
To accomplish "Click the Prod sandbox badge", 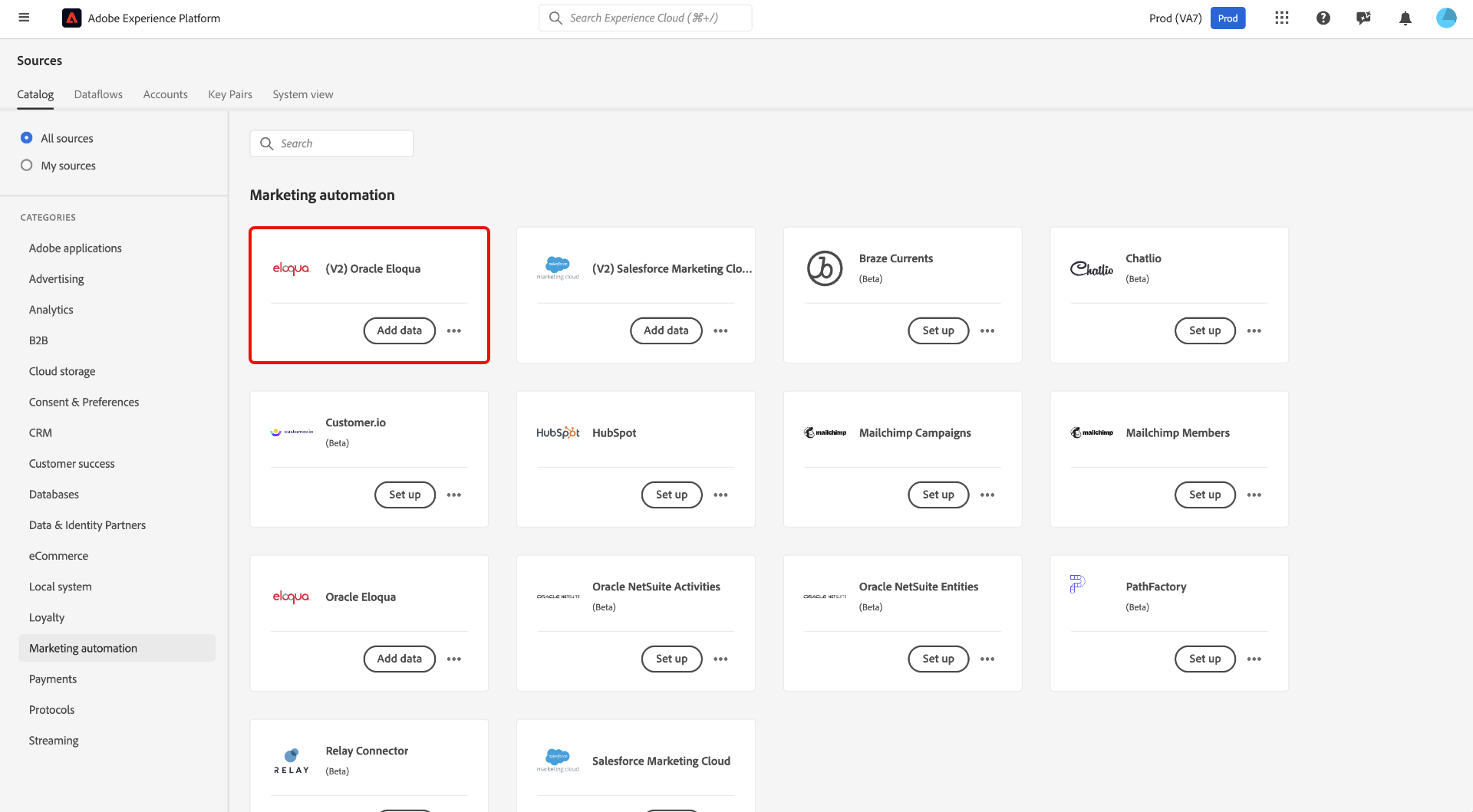I will click(1227, 18).
